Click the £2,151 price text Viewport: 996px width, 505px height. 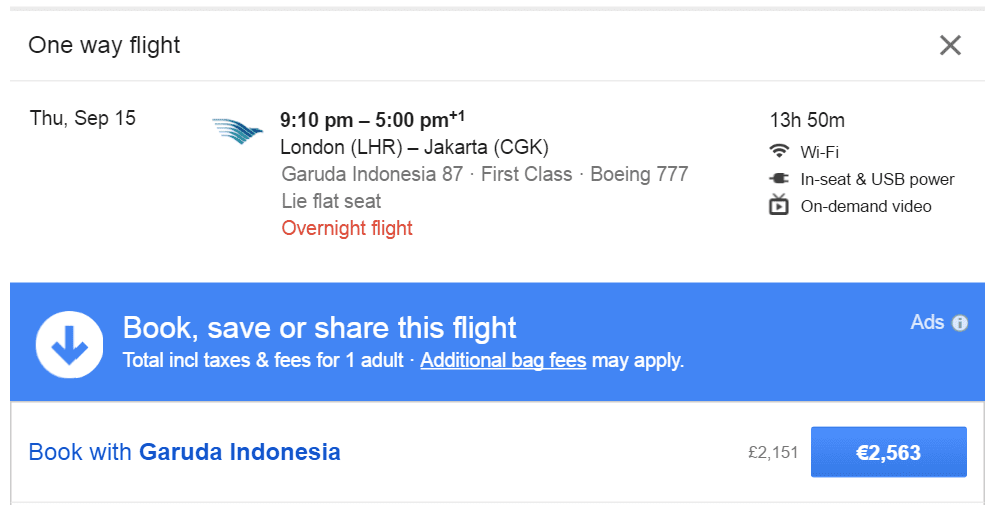773,452
